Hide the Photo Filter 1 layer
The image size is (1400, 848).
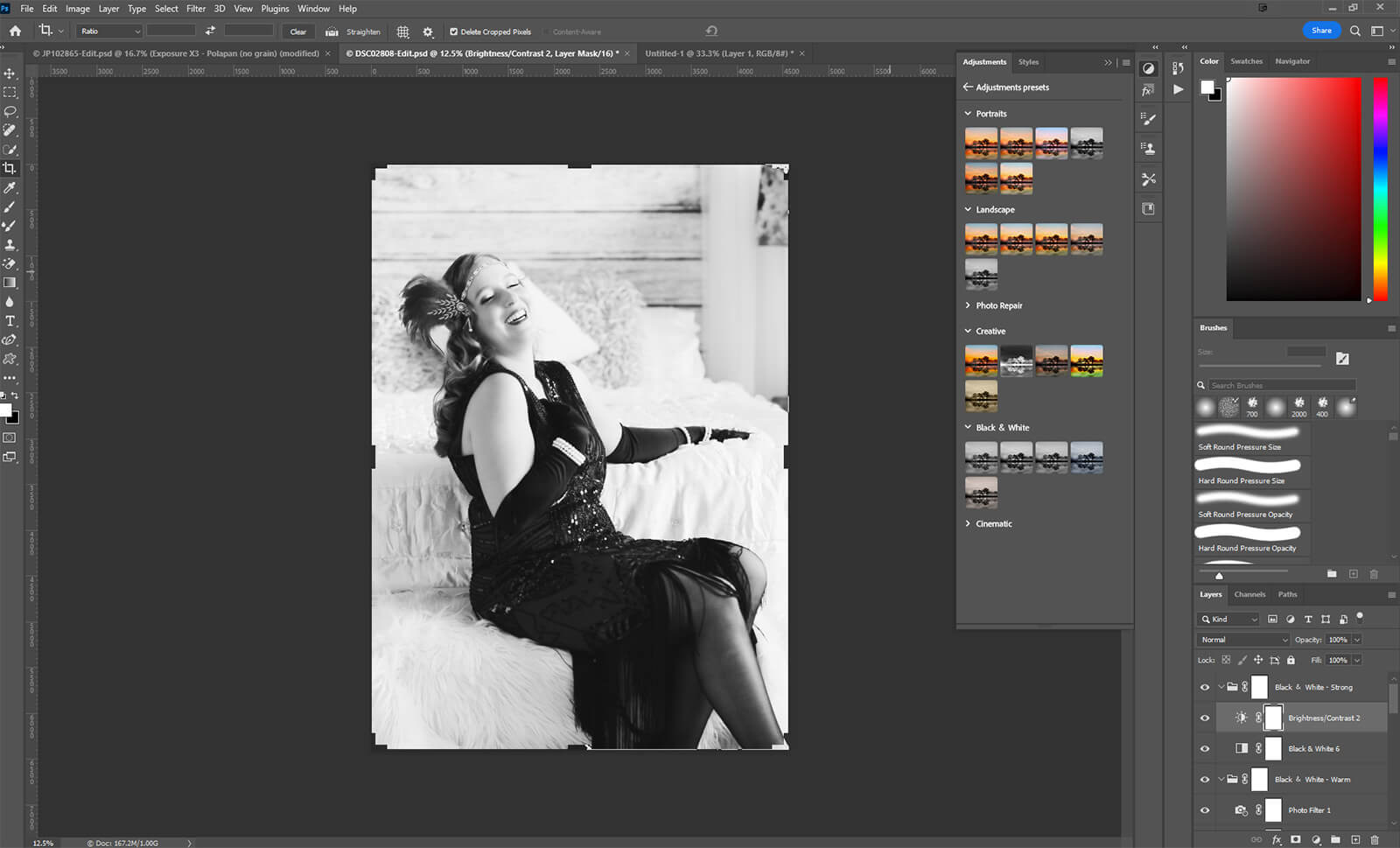tap(1205, 810)
